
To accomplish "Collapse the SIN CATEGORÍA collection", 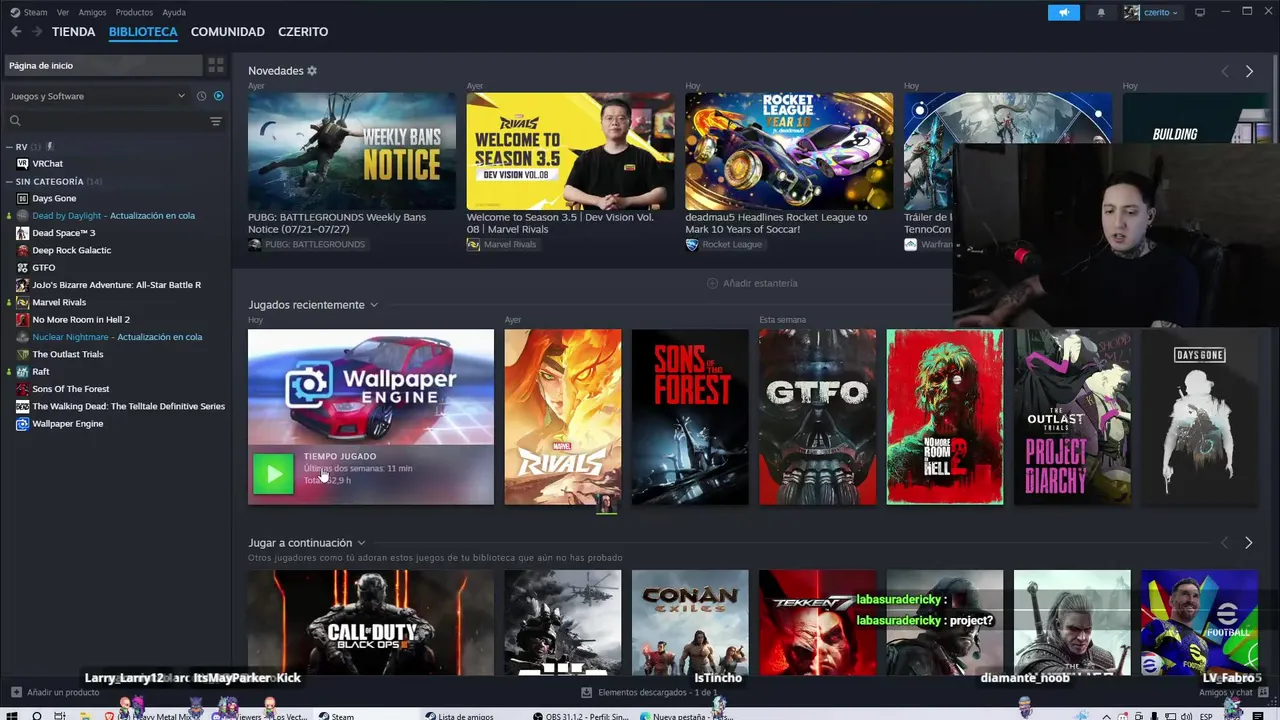I will click(x=9, y=182).
